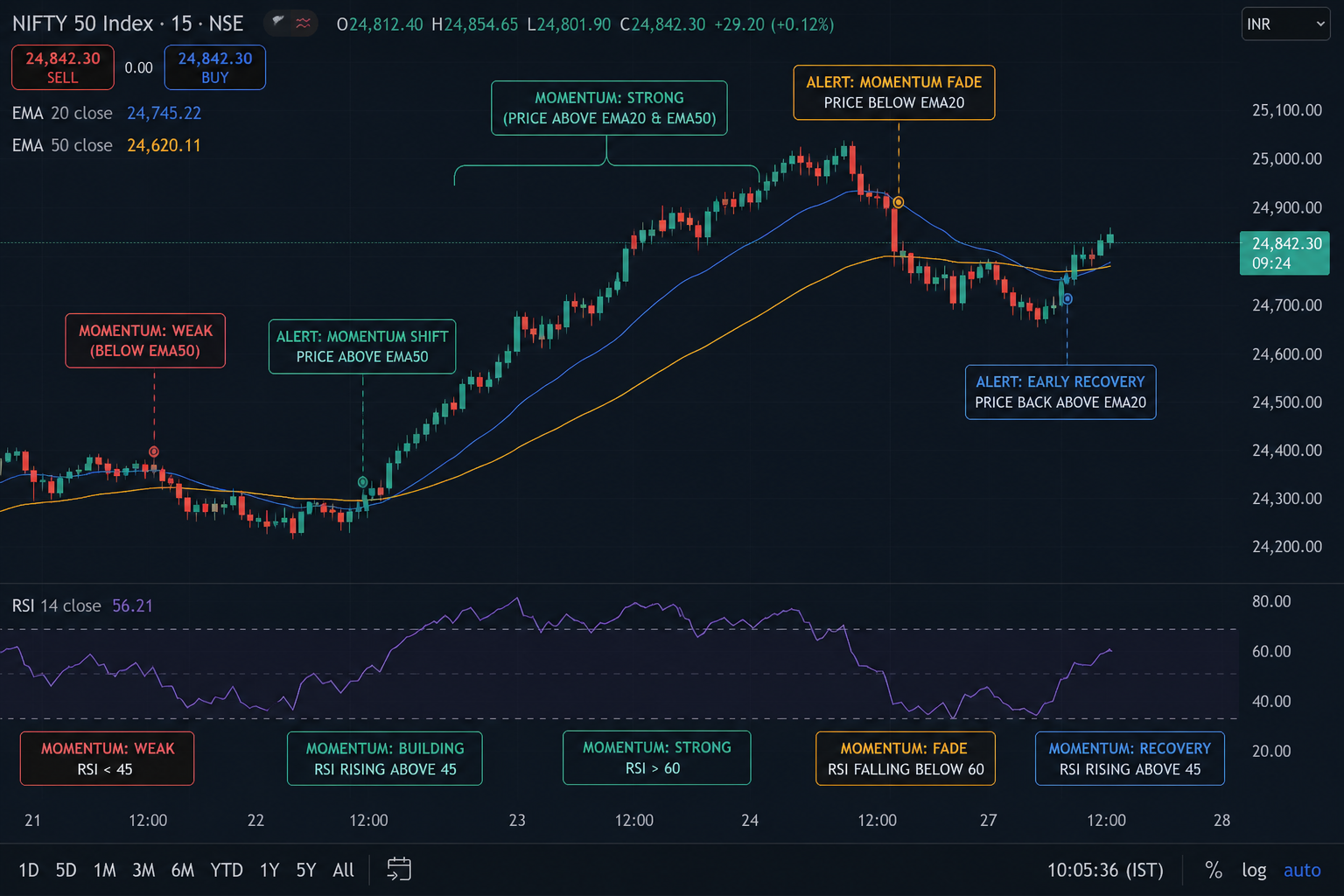Click the Momentum Building RSI label
Screen dimensions: 1344x896
385,759
